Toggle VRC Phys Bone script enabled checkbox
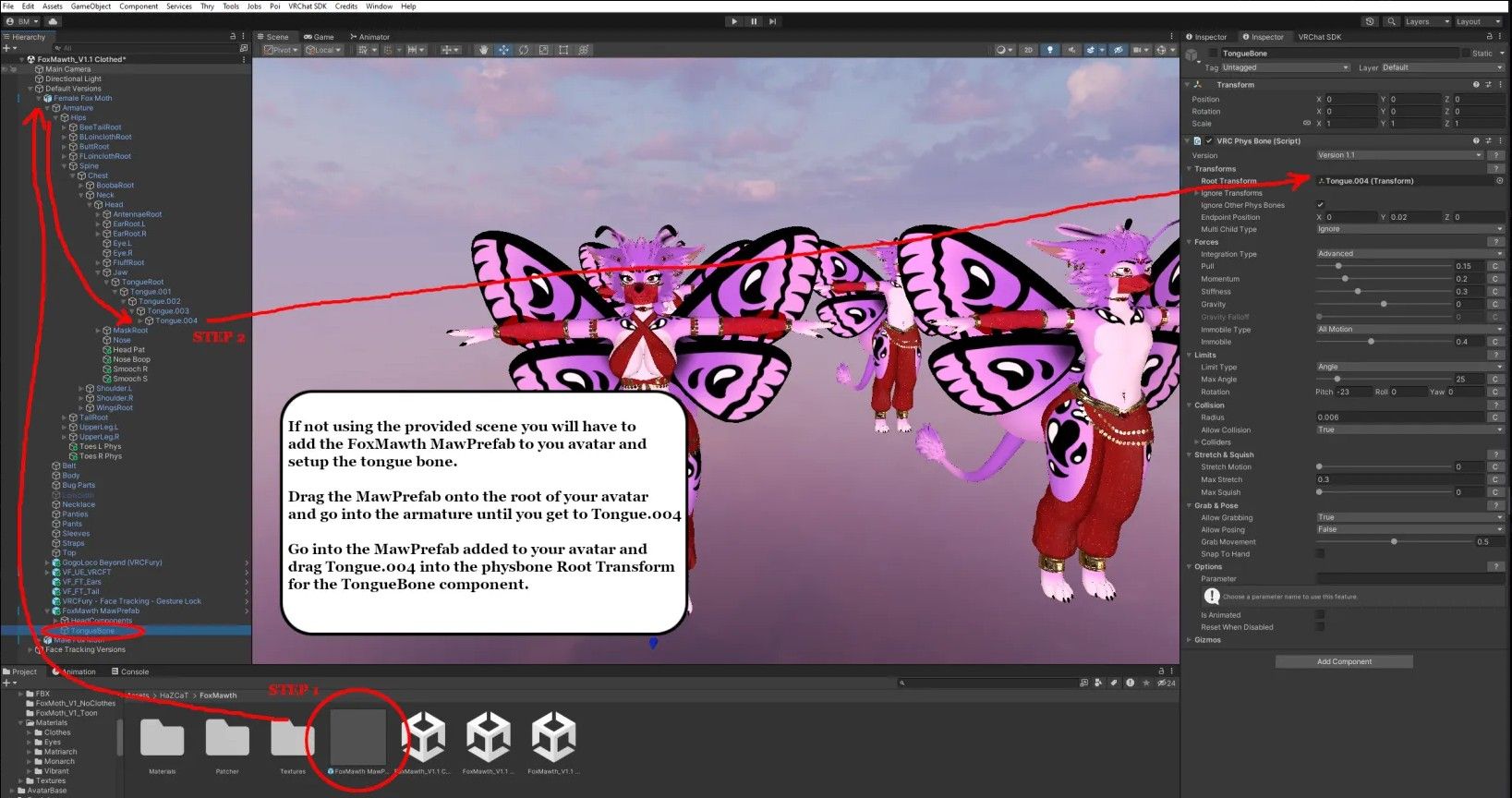 click(1209, 141)
